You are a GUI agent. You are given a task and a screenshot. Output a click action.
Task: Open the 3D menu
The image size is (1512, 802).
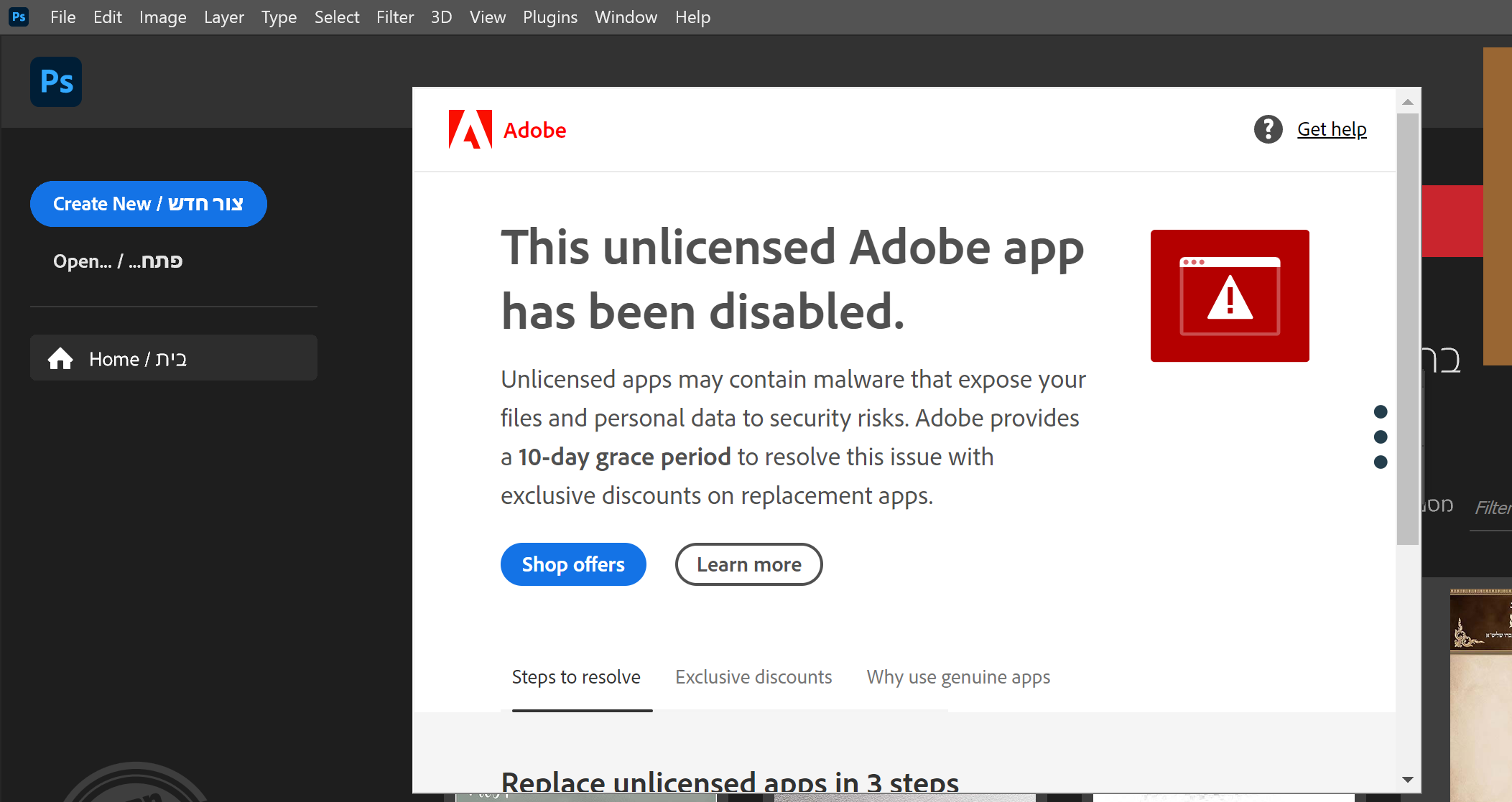coord(442,17)
